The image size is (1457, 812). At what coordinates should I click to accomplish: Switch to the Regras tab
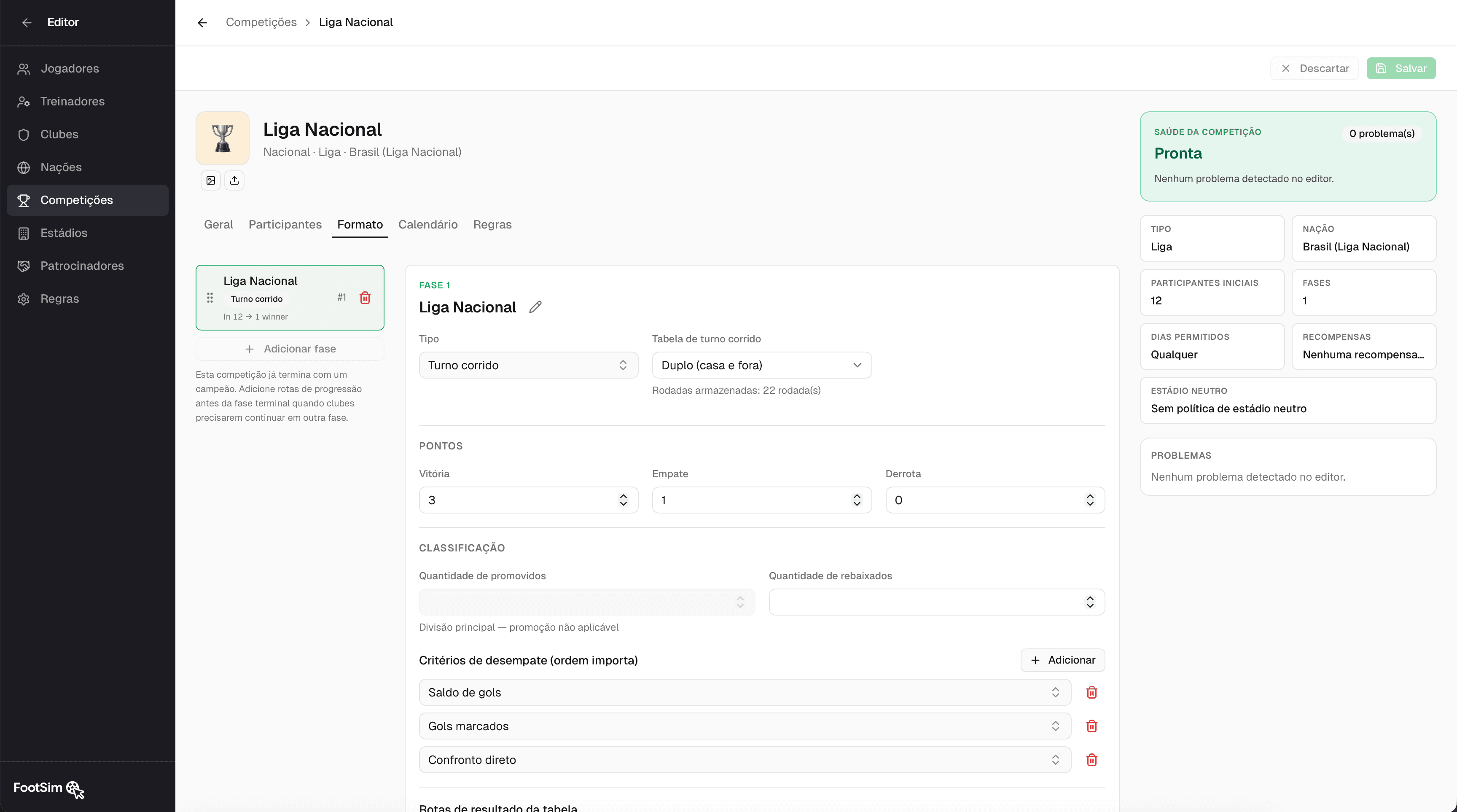click(x=492, y=224)
